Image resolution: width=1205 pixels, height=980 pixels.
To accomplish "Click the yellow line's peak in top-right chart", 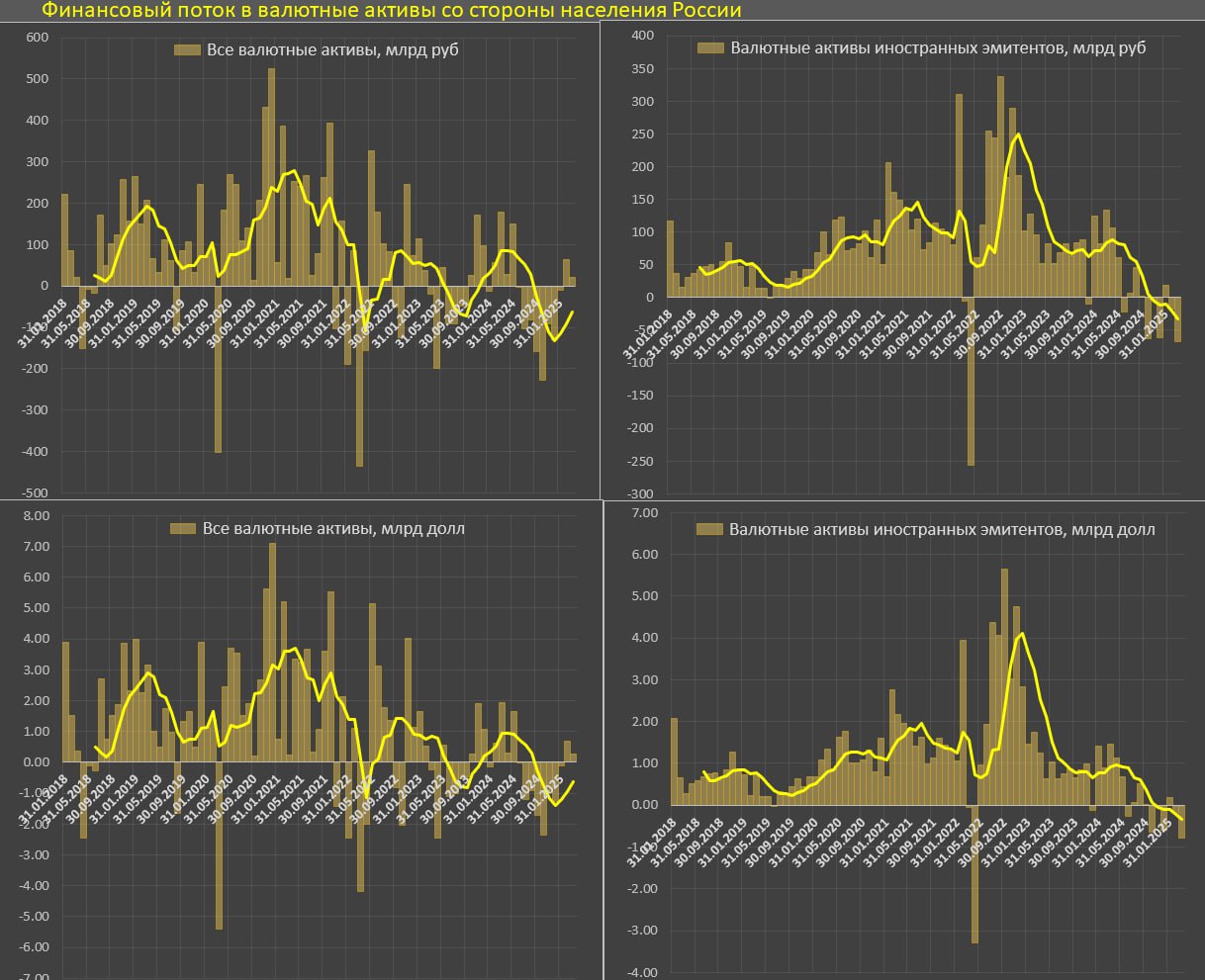I will click(x=1018, y=134).
